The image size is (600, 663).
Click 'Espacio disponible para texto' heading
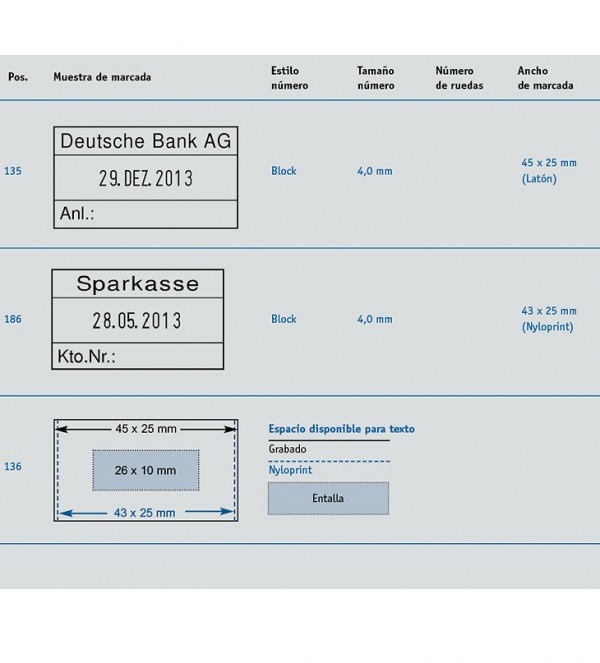[x=342, y=429]
